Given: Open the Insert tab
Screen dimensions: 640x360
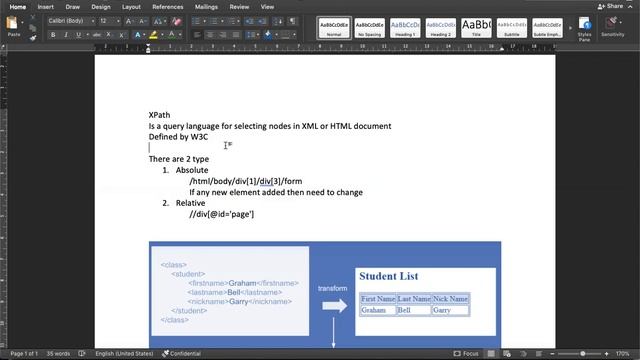Looking at the screenshot, I should 45,7.
